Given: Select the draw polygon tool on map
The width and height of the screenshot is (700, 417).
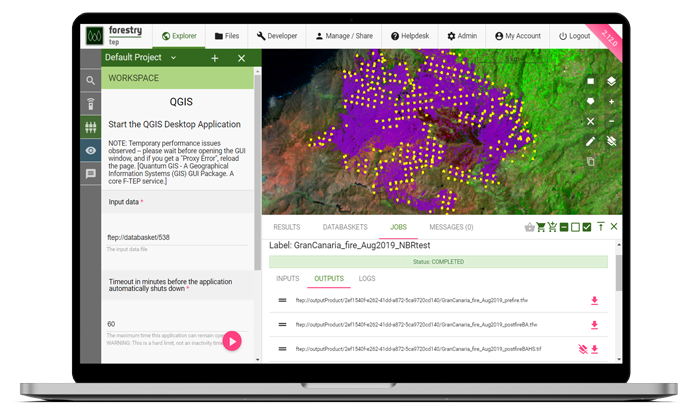Looking at the screenshot, I should [590, 101].
